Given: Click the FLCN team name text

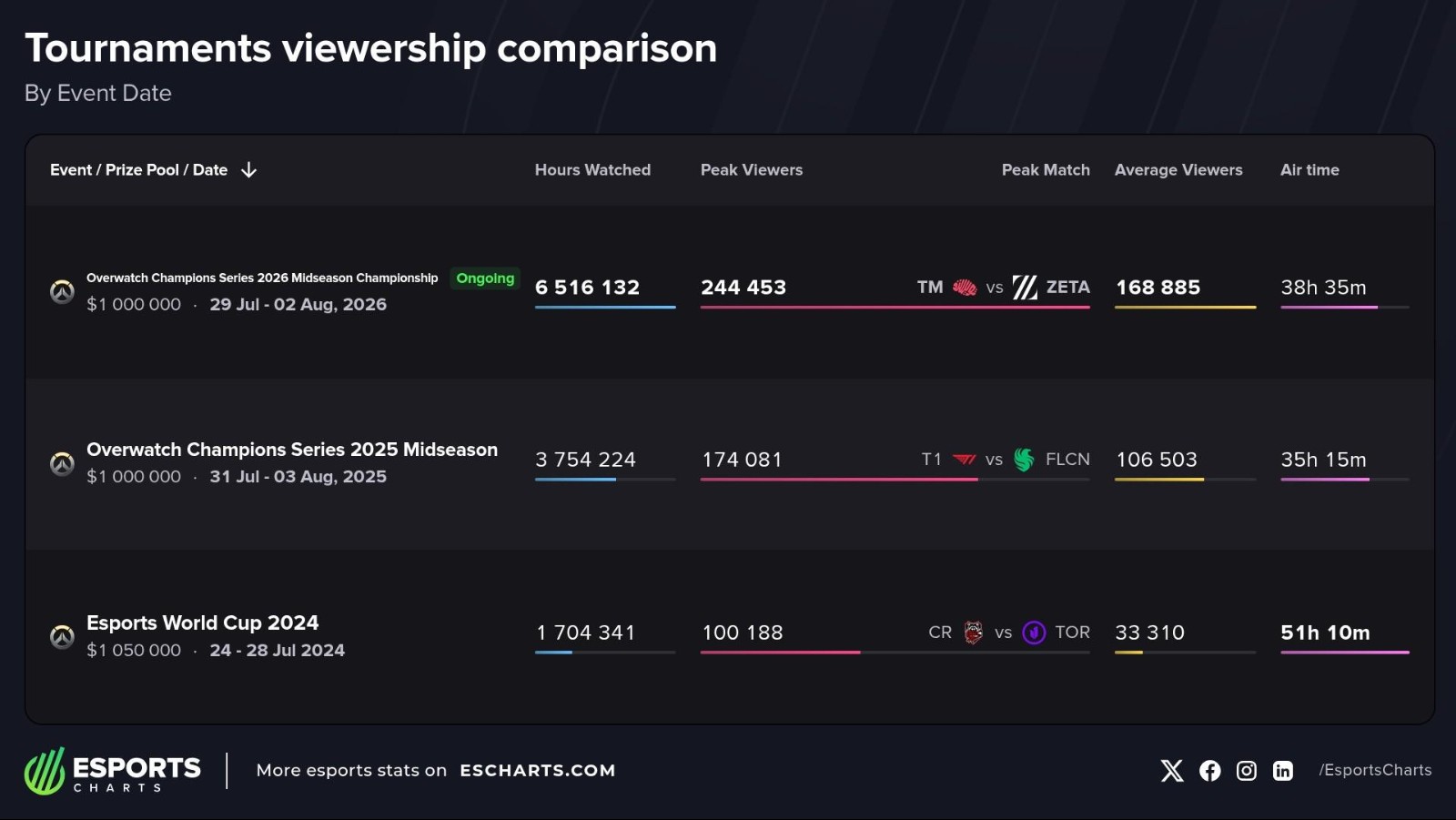Looking at the screenshot, I should coord(1068,460).
